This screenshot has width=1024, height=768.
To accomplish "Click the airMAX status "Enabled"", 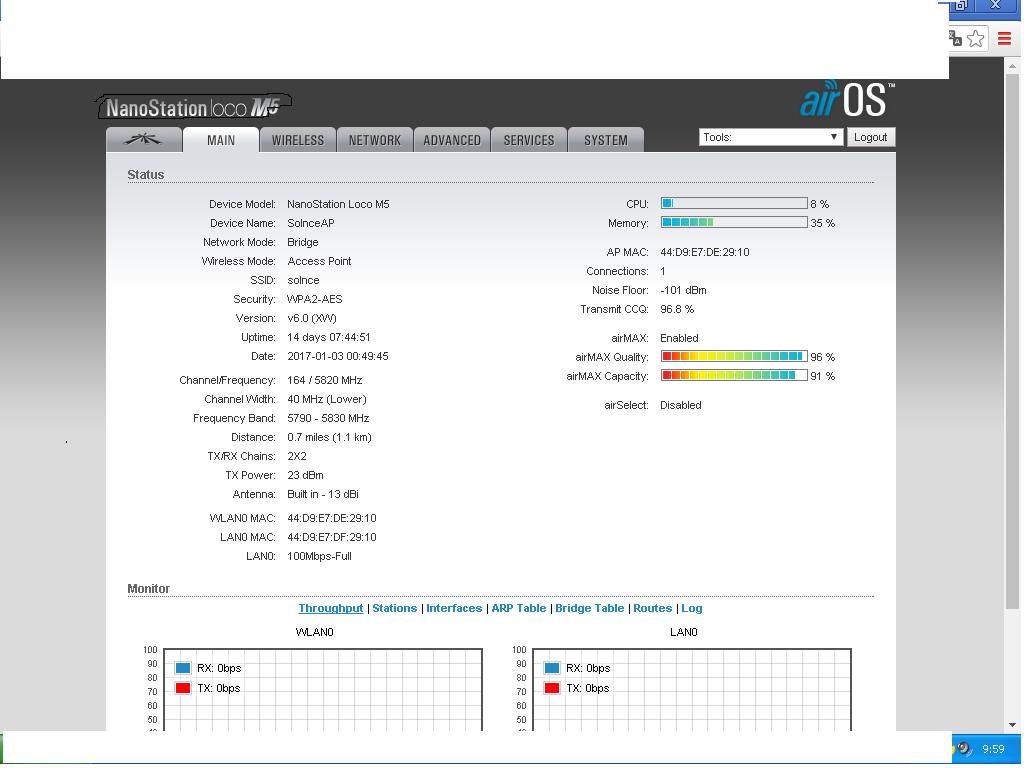I will tap(679, 338).
